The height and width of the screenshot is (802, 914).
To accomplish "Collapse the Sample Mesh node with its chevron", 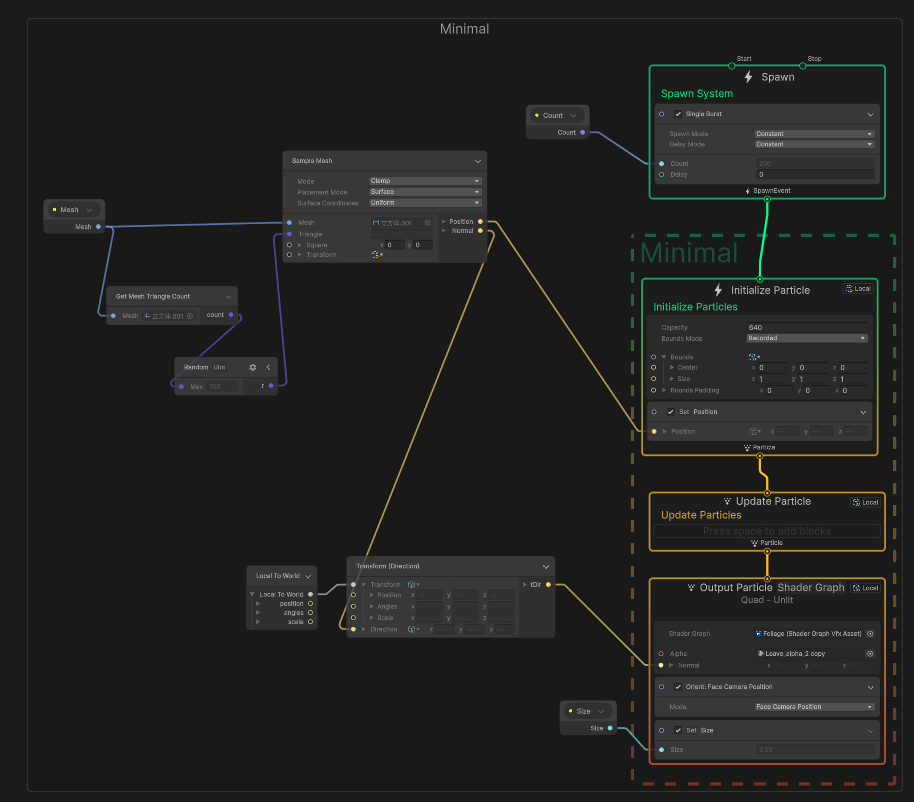I will (477, 160).
